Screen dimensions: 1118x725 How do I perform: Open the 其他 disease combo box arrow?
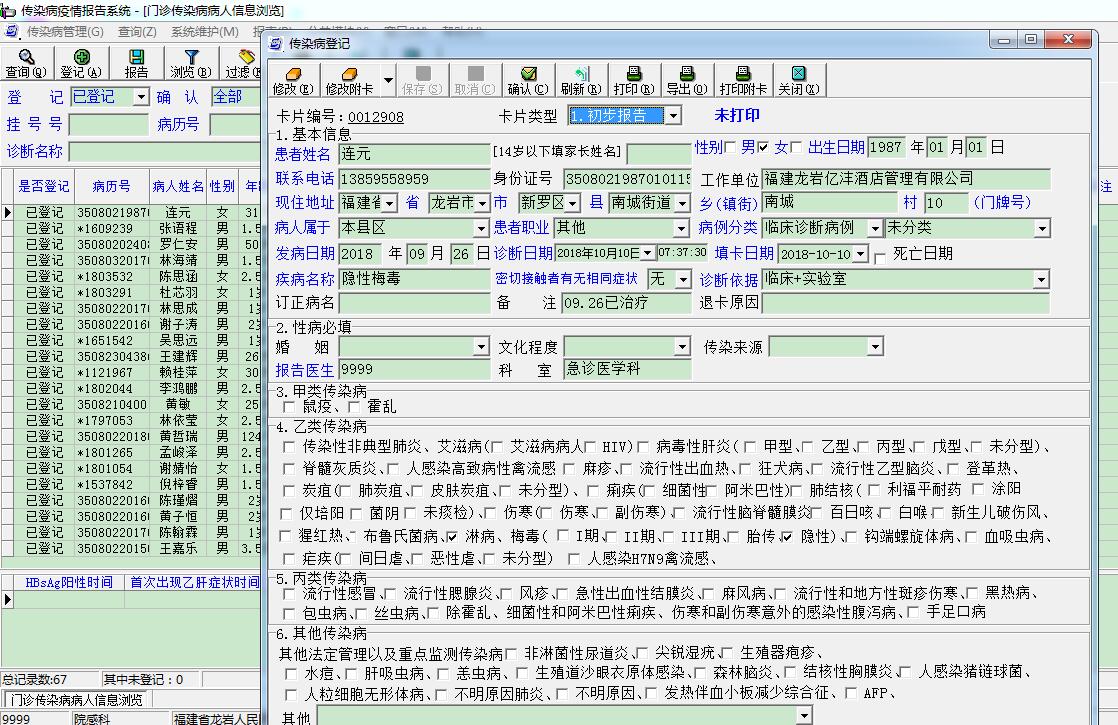click(x=805, y=715)
